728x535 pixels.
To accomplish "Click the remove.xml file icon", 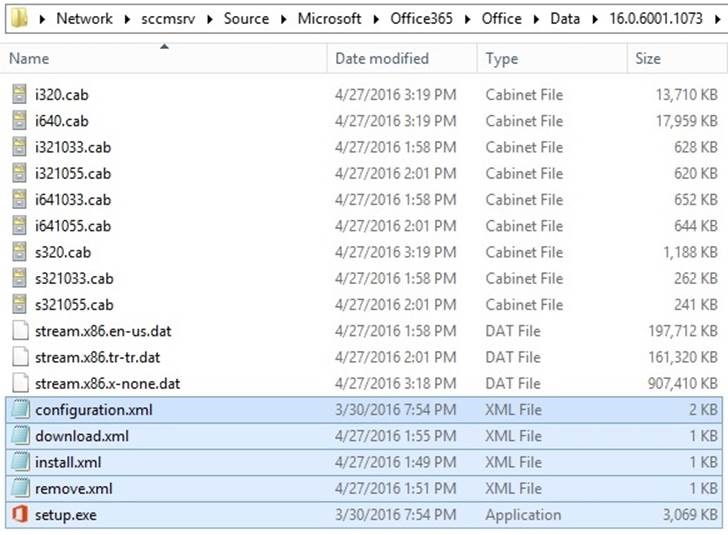I will tap(20, 488).
